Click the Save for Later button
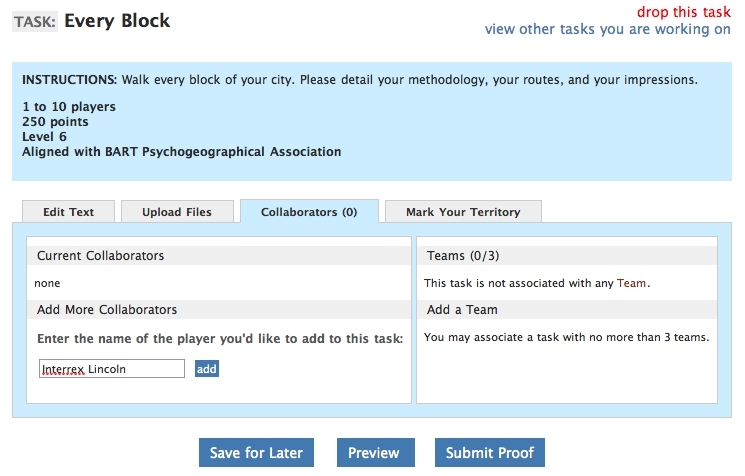745x476 pixels. [x=256, y=453]
